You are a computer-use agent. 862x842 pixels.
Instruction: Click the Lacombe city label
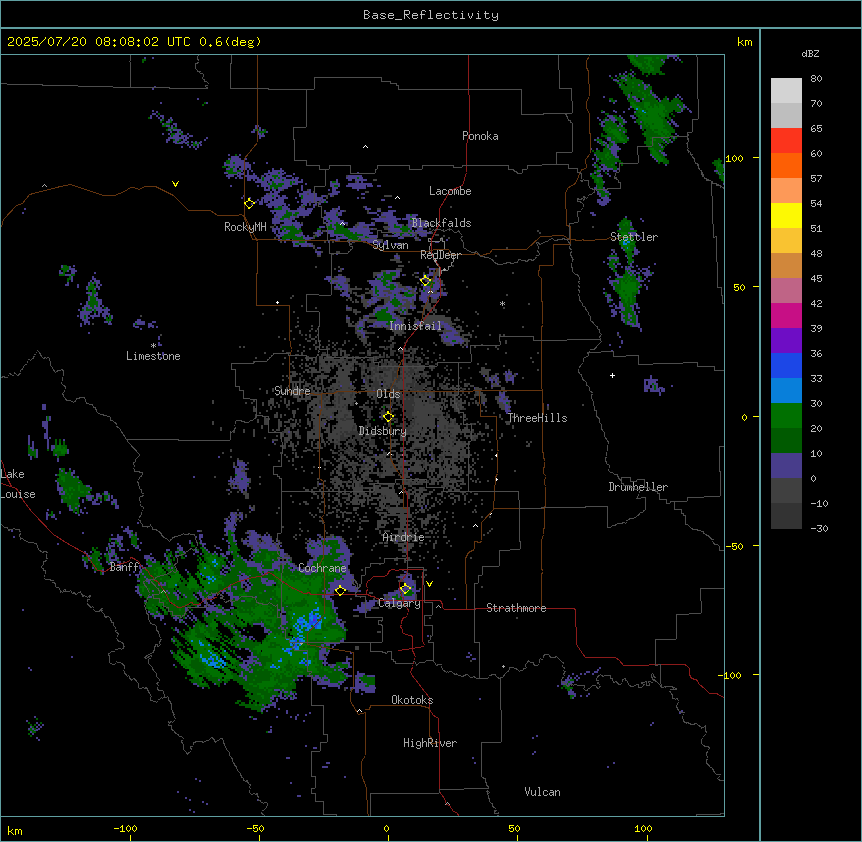[450, 191]
